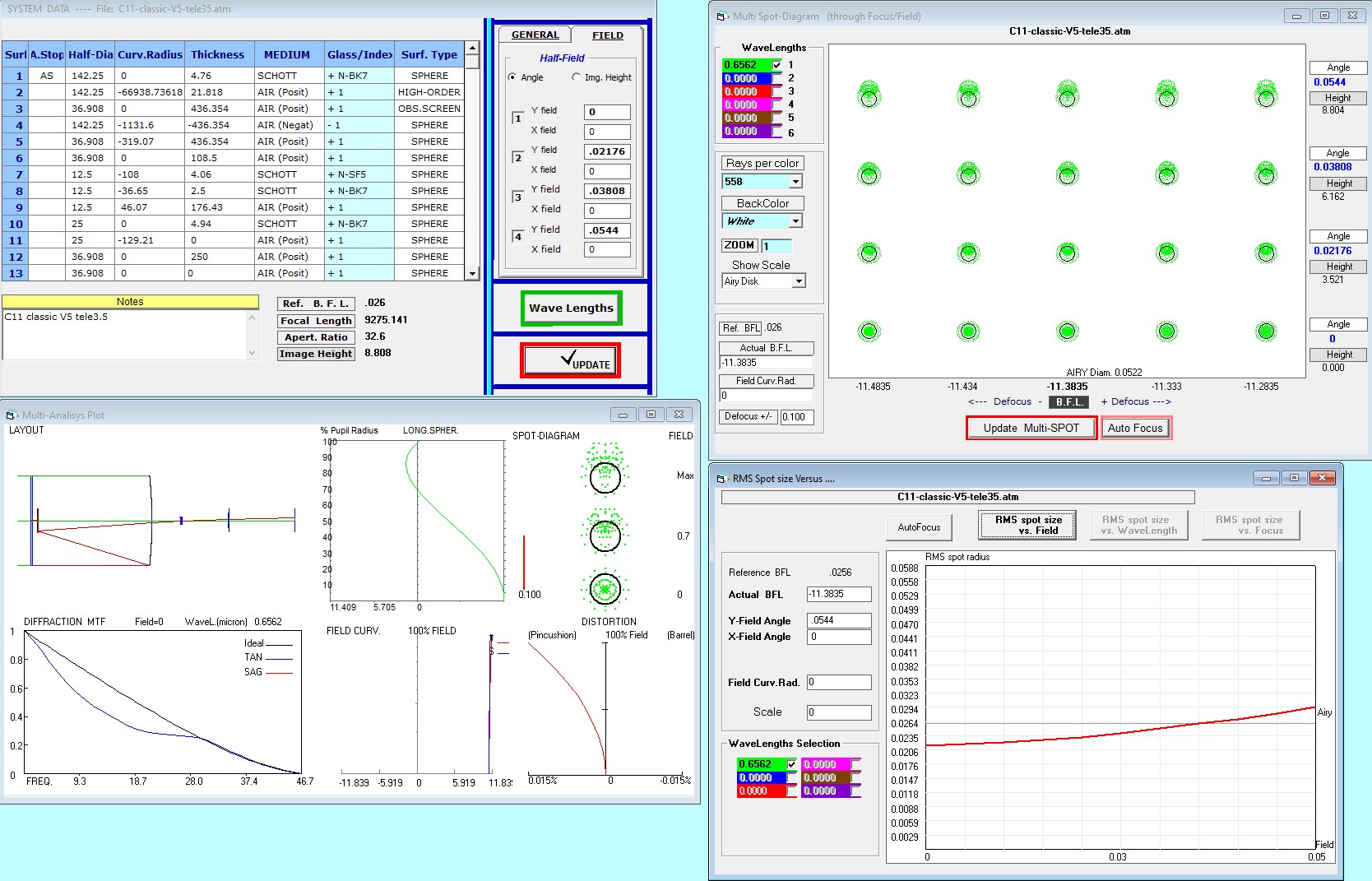Click the UPDATE checkmark button

(570, 360)
